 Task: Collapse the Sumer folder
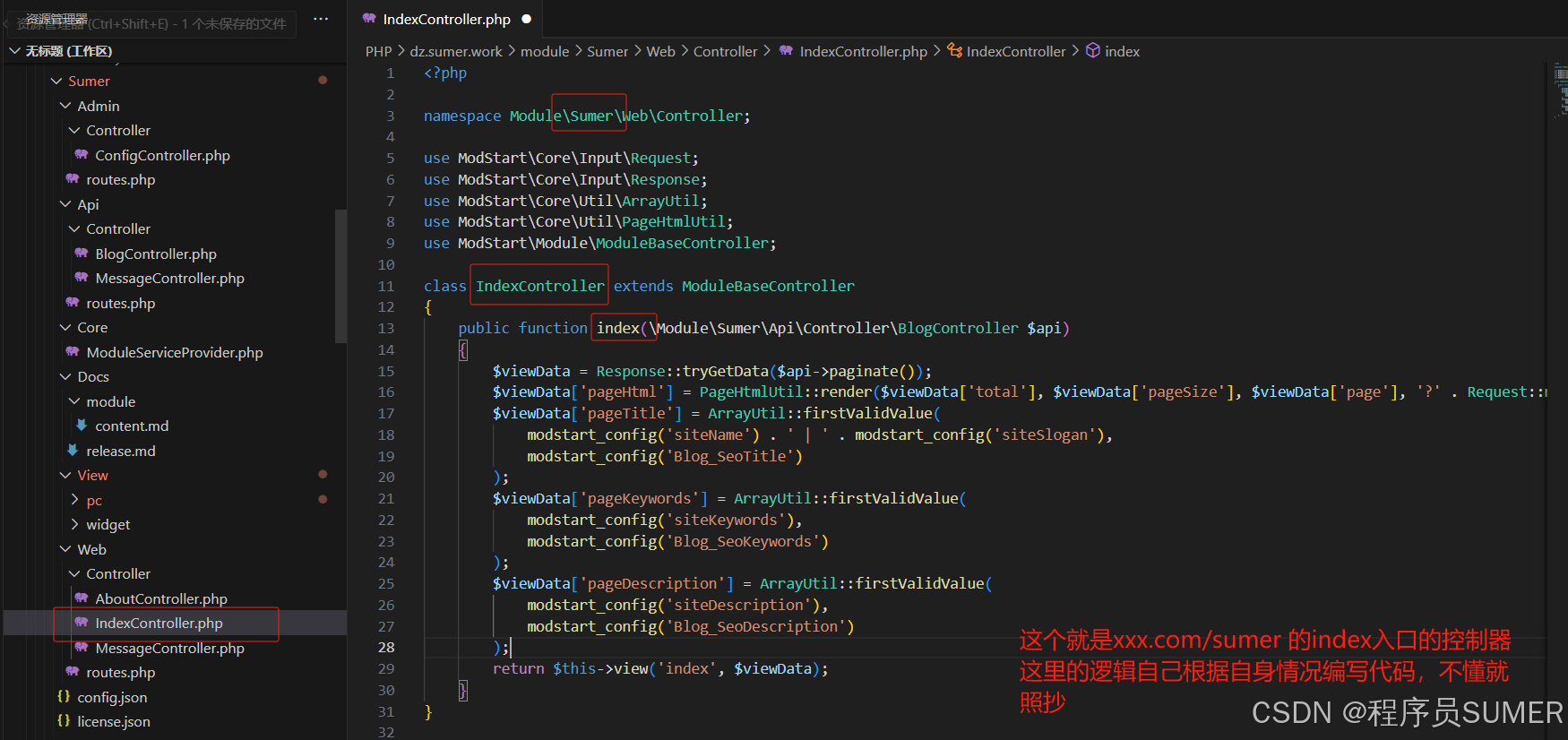(x=56, y=81)
